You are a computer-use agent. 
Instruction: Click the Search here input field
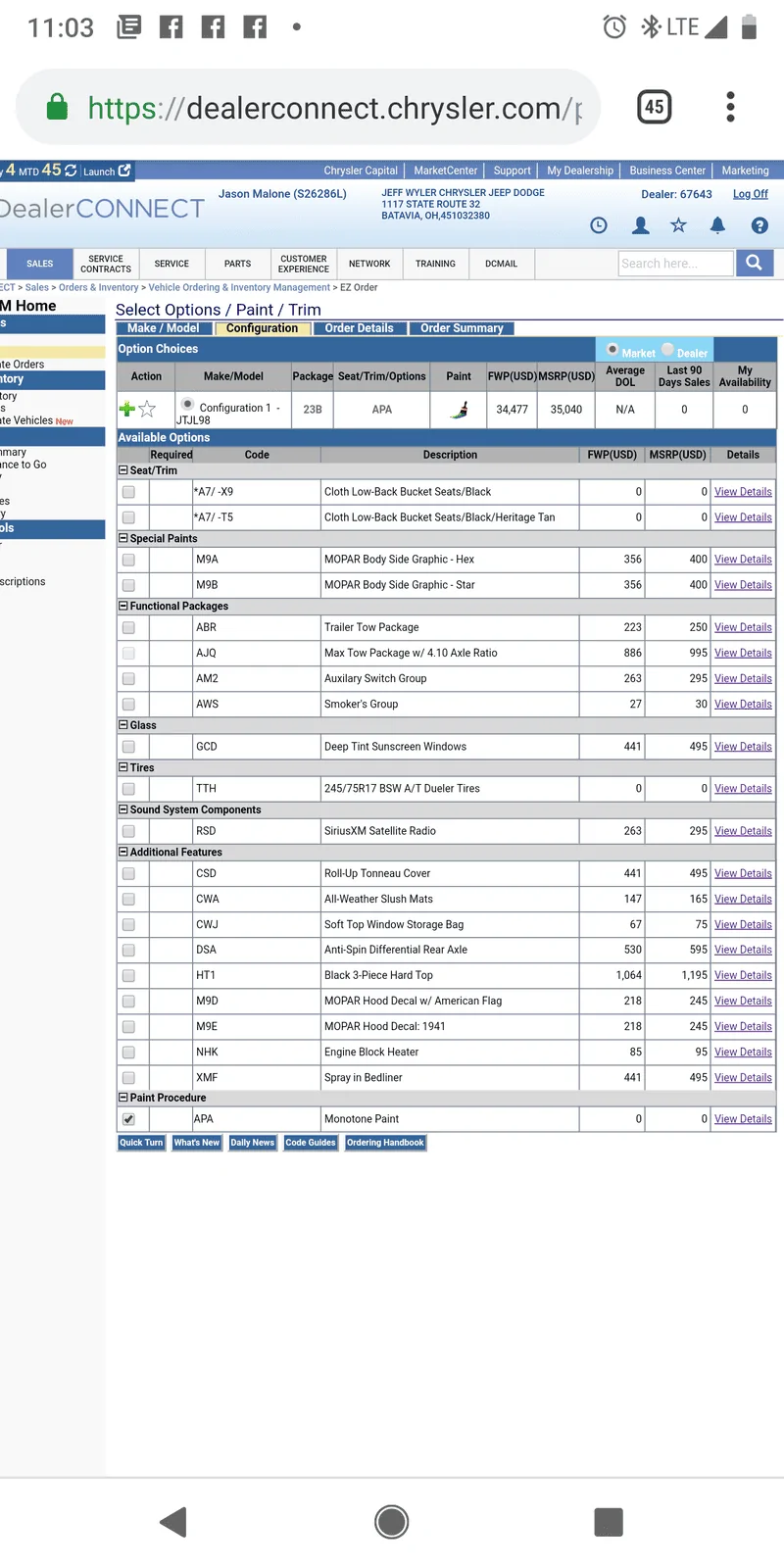click(x=676, y=263)
